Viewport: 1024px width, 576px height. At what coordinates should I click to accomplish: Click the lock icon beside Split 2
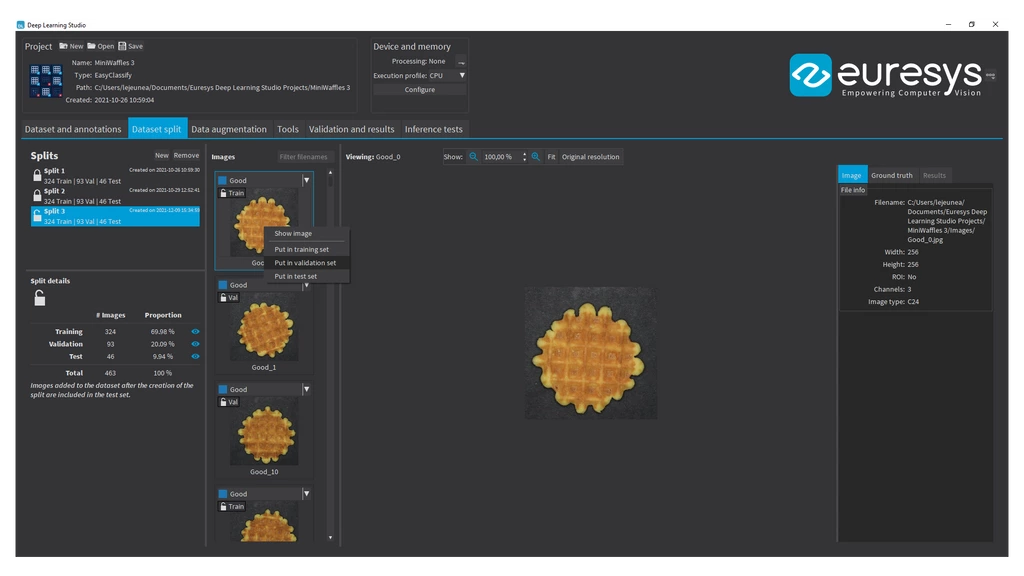pos(37,195)
